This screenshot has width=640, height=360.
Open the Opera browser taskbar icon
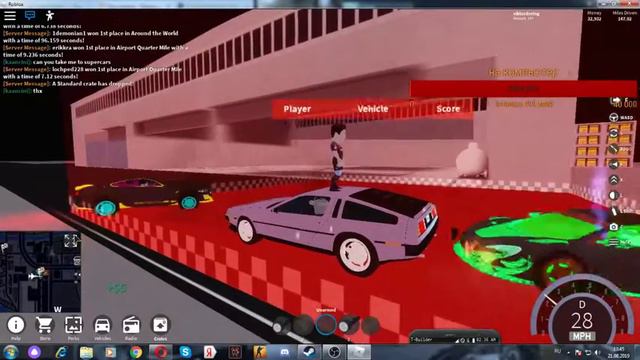160,352
